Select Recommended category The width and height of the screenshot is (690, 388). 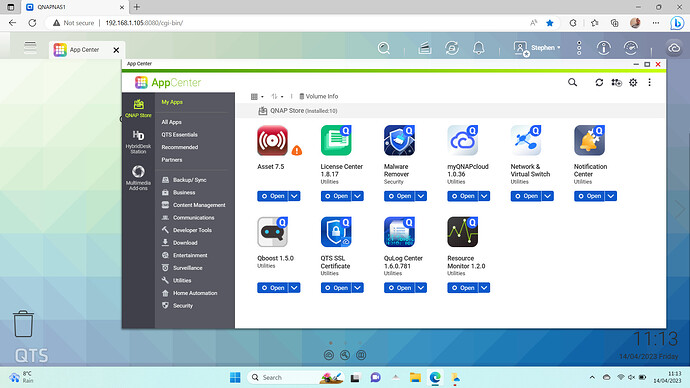pyautogui.click(x=180, y=147)
